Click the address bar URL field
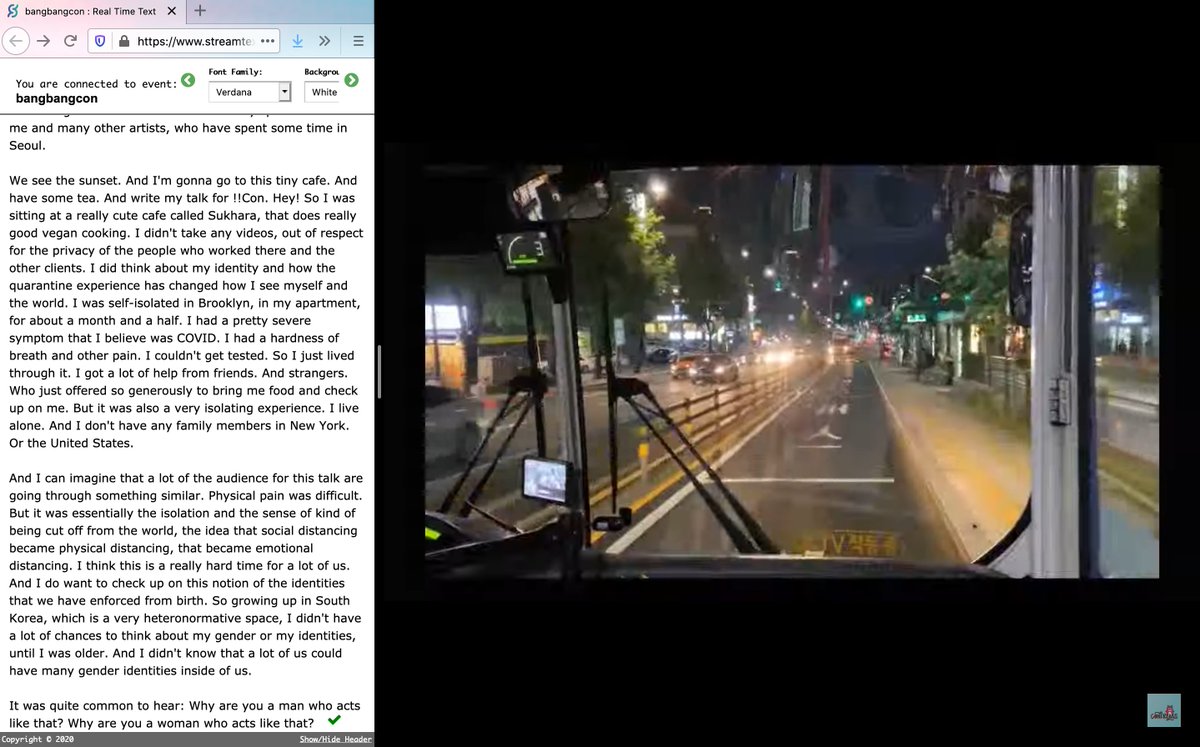 coord(185,41)
